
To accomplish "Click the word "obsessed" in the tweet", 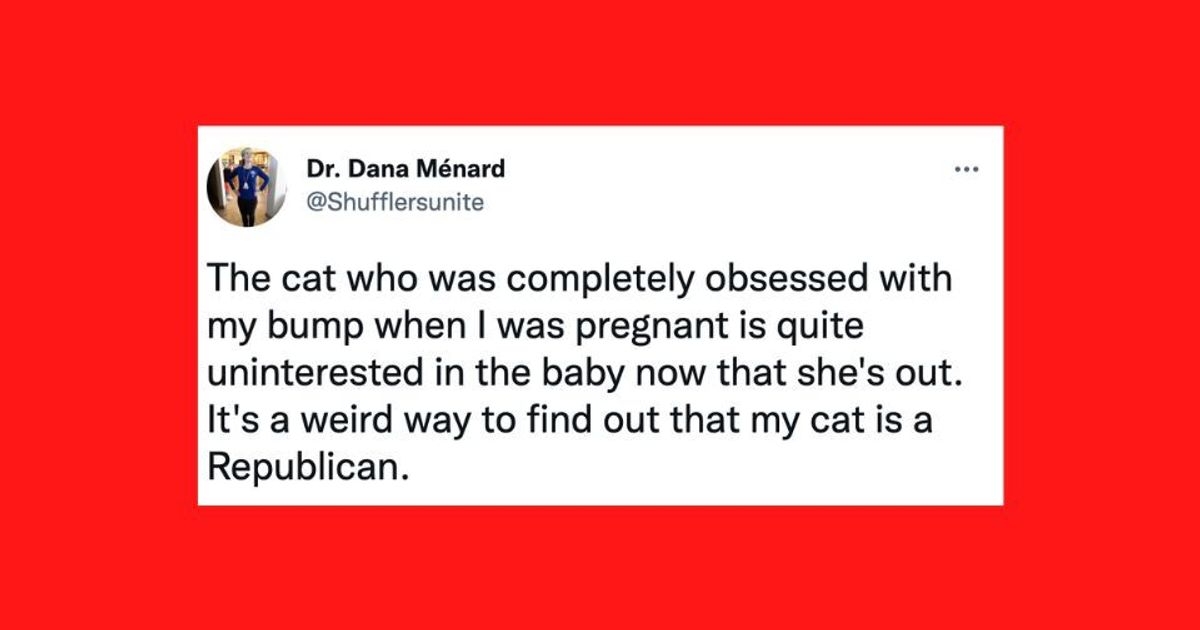I will coord(762,277).
